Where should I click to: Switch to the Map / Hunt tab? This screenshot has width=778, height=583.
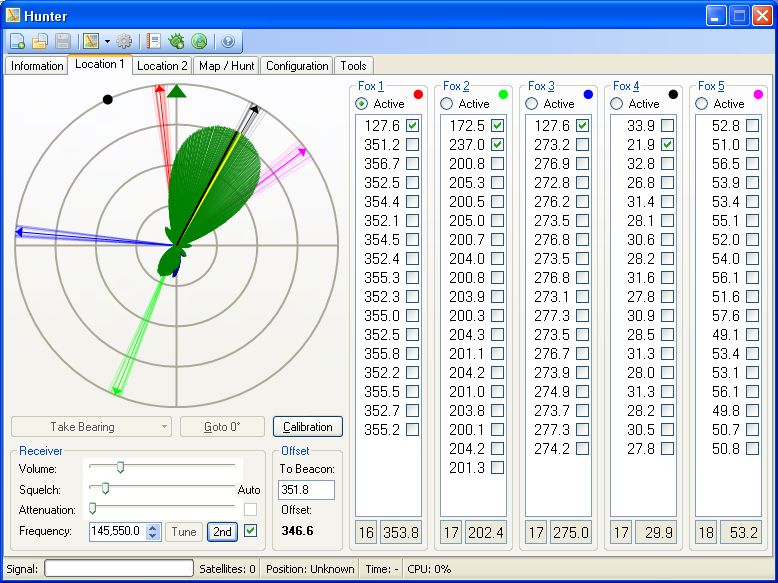(225, 66)
